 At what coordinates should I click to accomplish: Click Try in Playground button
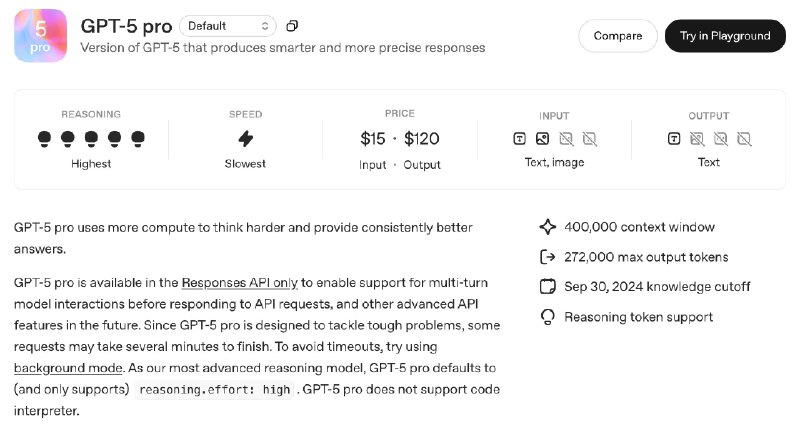tap(725, 36)
